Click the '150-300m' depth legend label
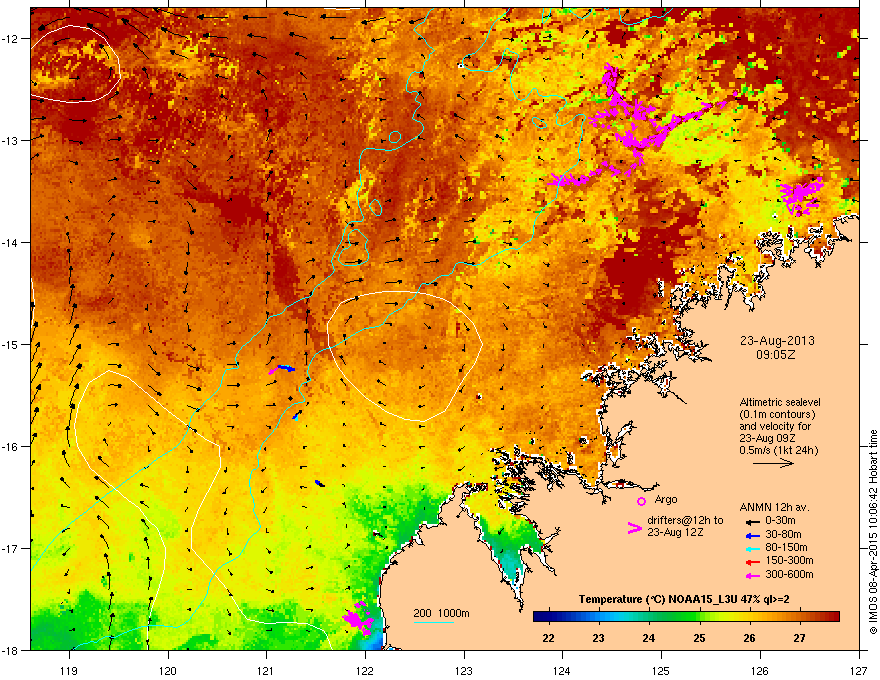Image resolution: width=880 pixels, height=680 pixels. pos(789,560)
